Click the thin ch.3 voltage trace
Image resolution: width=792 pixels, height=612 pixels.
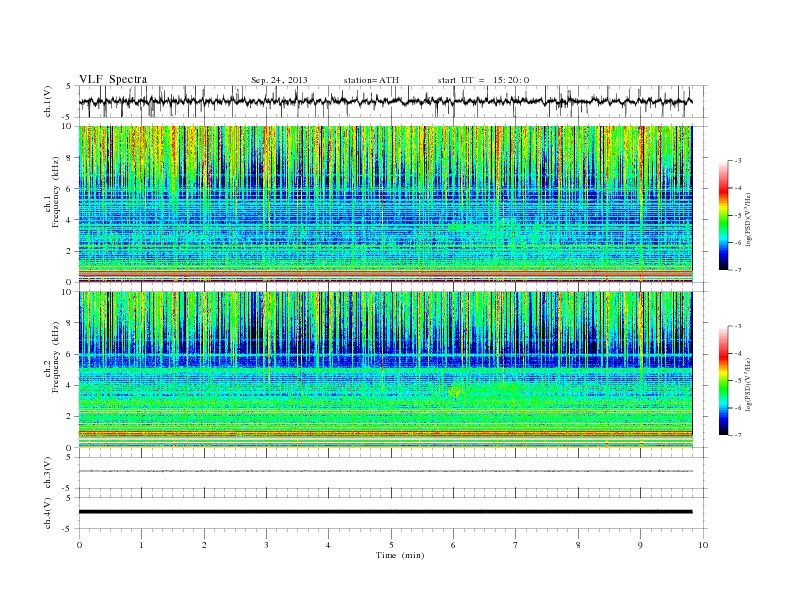385,471
